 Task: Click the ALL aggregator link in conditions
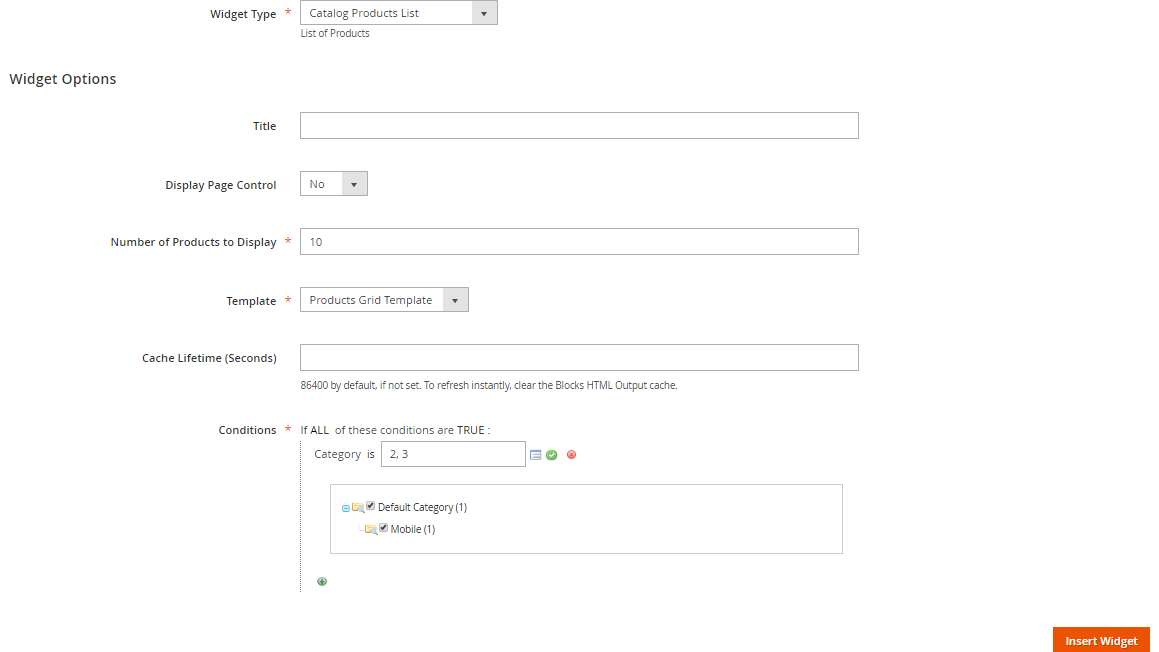[x=319, y=430]
